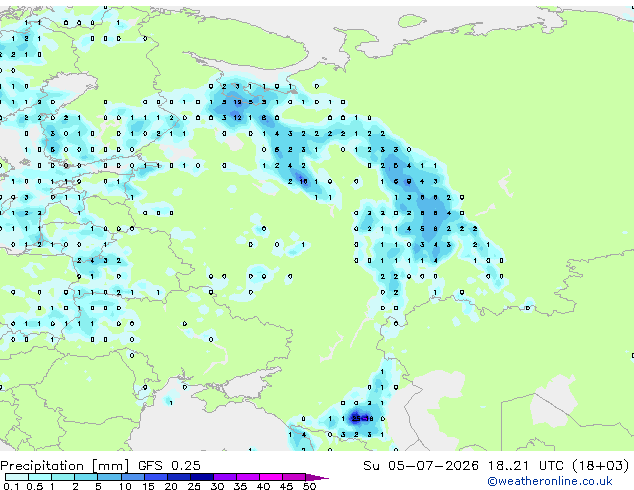Screen dimensions: 634x490
Task: Click the '35' legend scale label
Action: tap(240, 486)
